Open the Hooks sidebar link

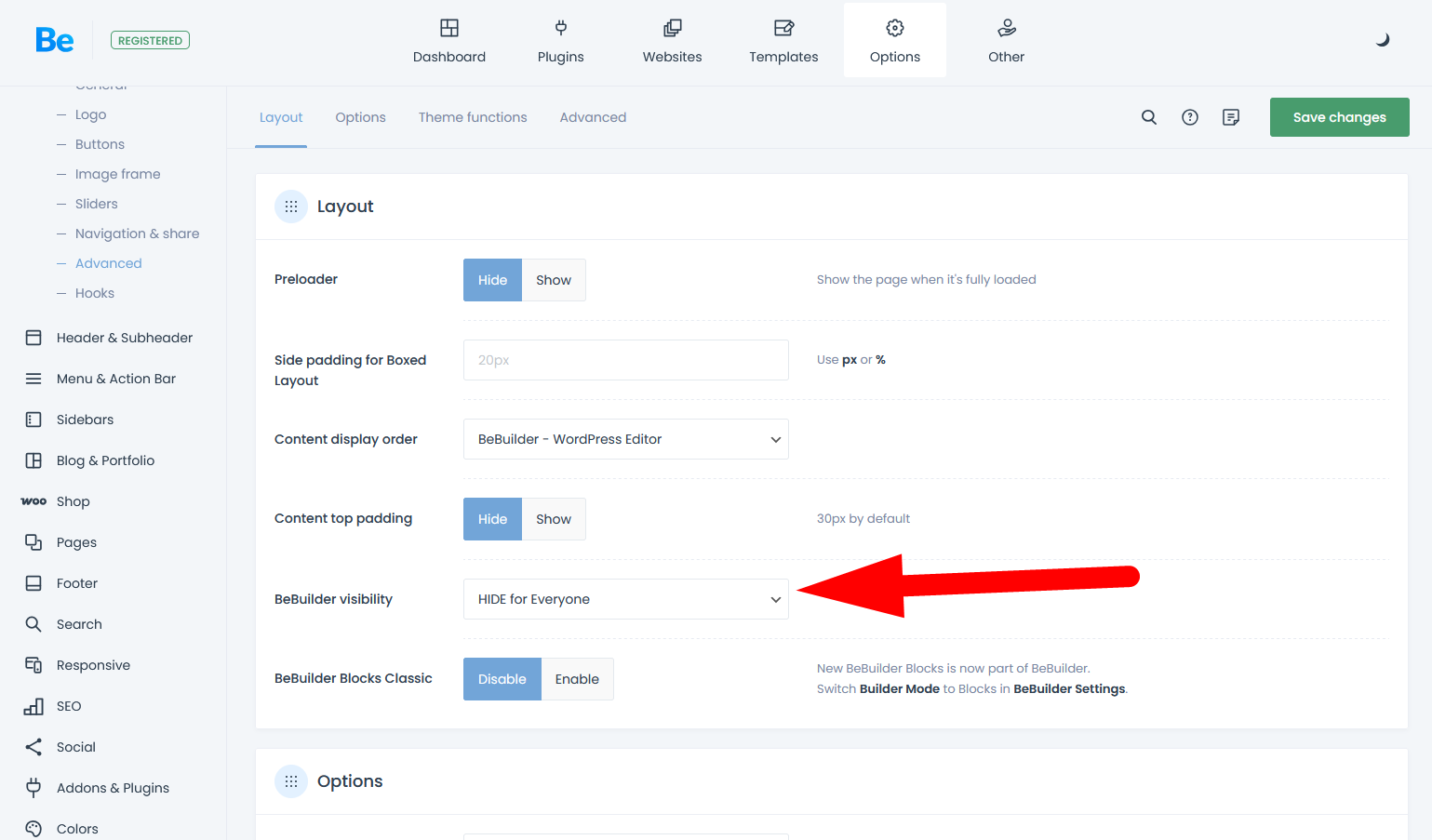pos(95,293)
